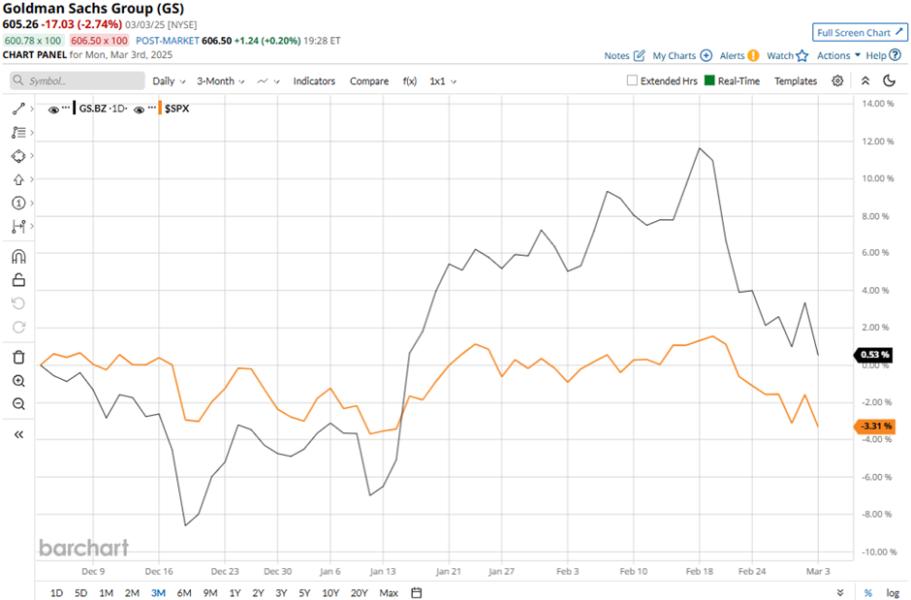This screenshot has height=600, width=911.
Task: Open the Alerts exclamation icon
Action: (x=753, y=56)
